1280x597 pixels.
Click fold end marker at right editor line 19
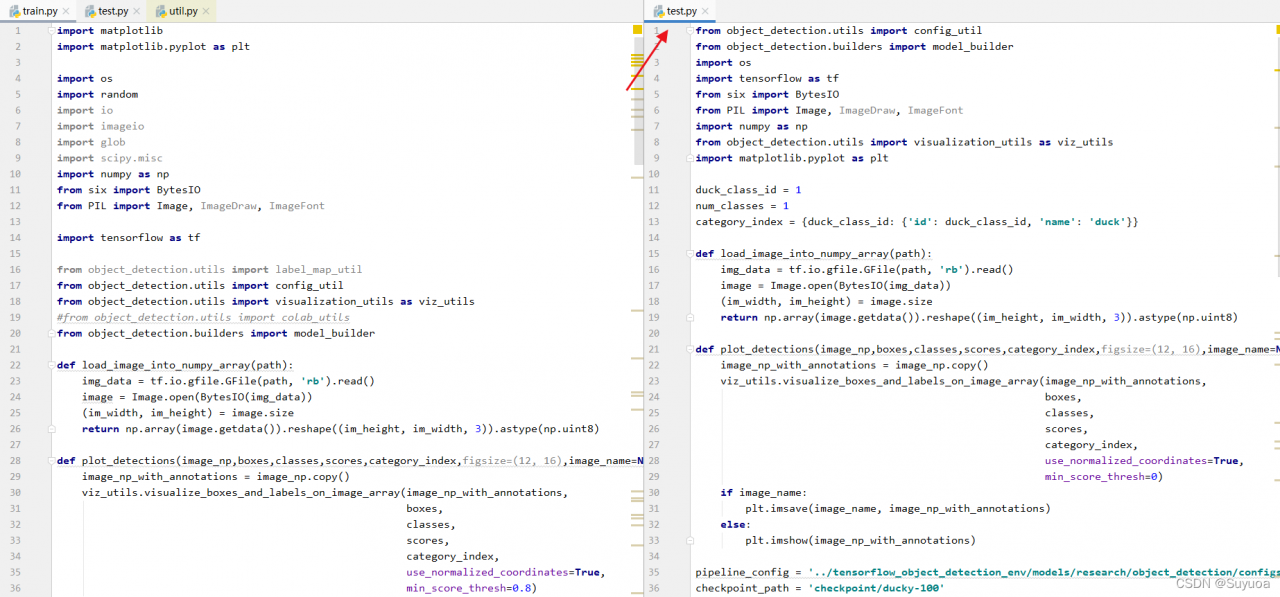[x=689, y=317]
